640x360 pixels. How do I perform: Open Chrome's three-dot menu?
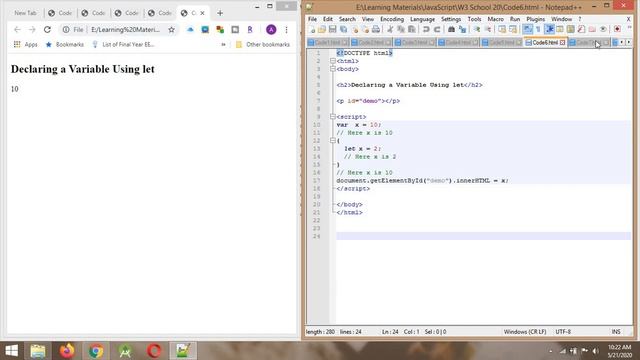click(x=287, y=30)
